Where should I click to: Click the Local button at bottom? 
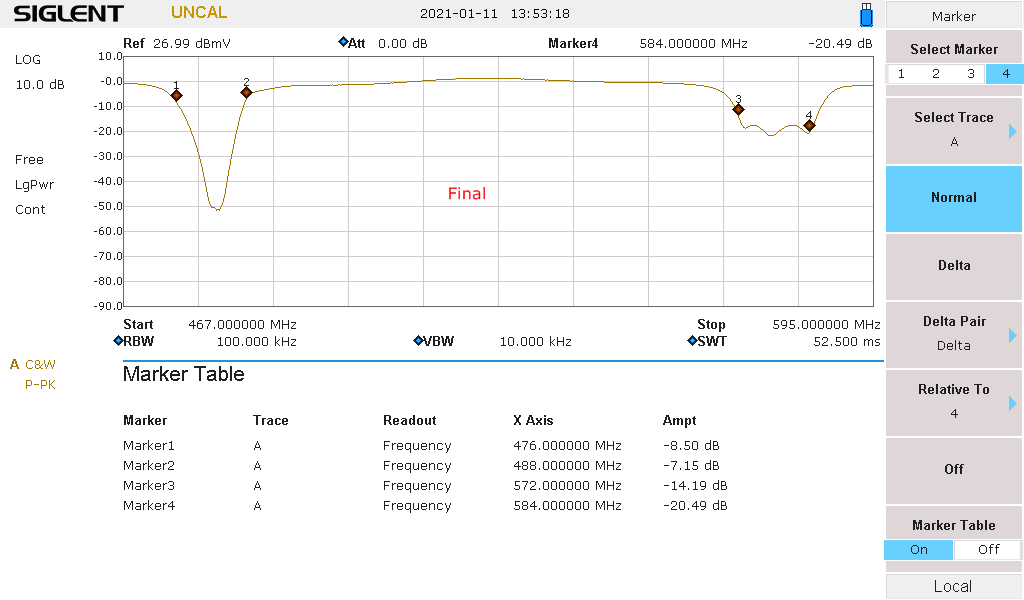point(954,587)
